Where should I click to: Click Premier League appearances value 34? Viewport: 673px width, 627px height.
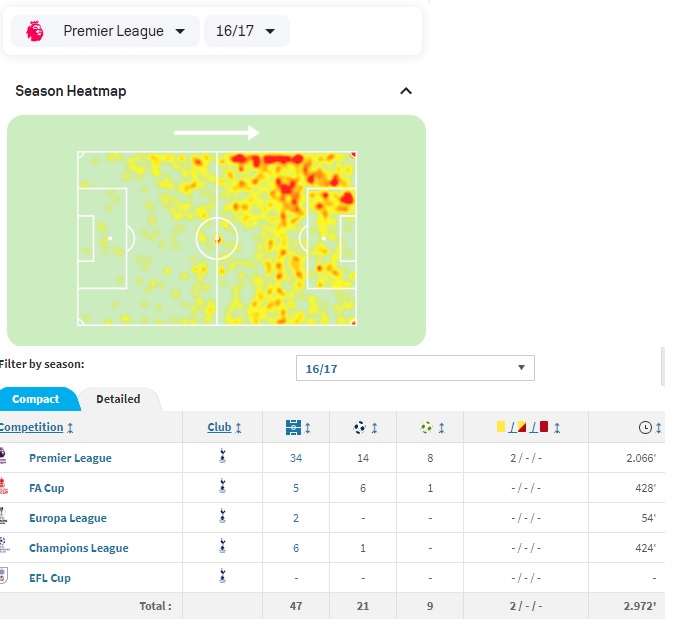click(x=293, y=458)
